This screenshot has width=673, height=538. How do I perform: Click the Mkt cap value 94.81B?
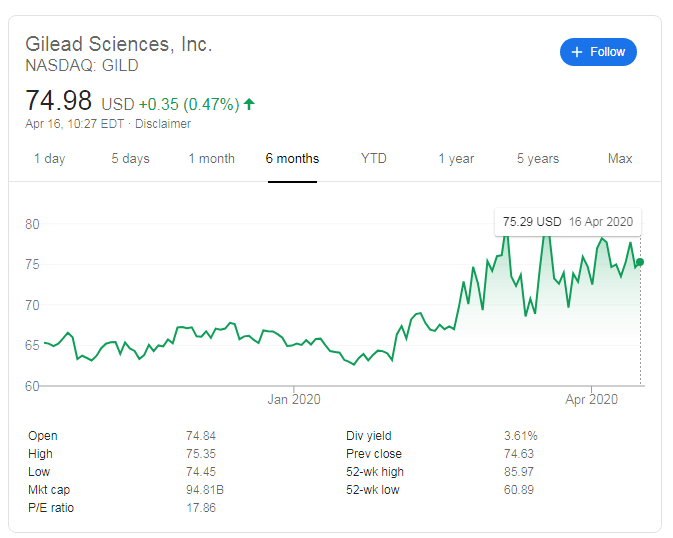point(203,490)
